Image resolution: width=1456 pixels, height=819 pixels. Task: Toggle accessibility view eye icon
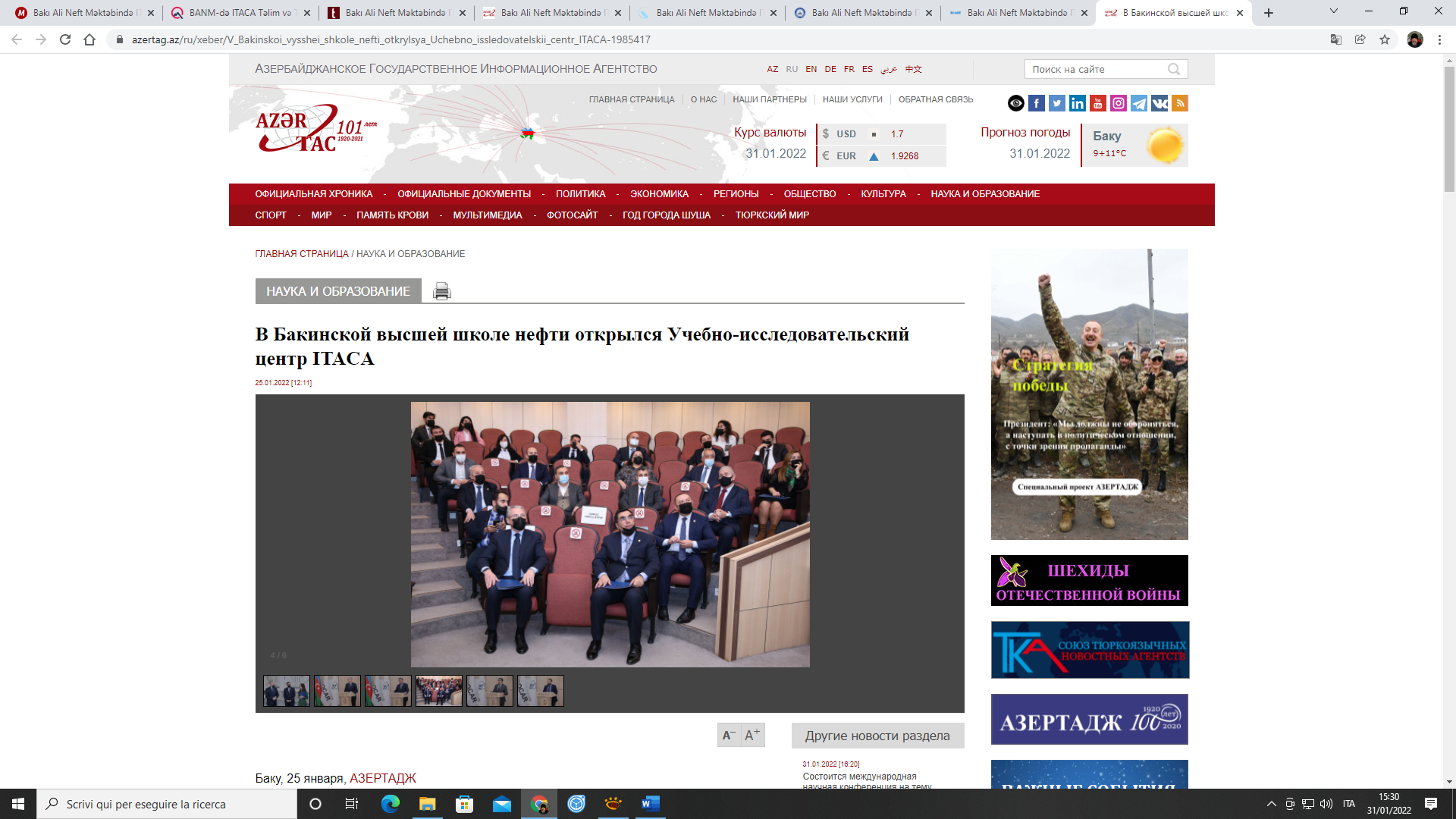(1016, 103)
